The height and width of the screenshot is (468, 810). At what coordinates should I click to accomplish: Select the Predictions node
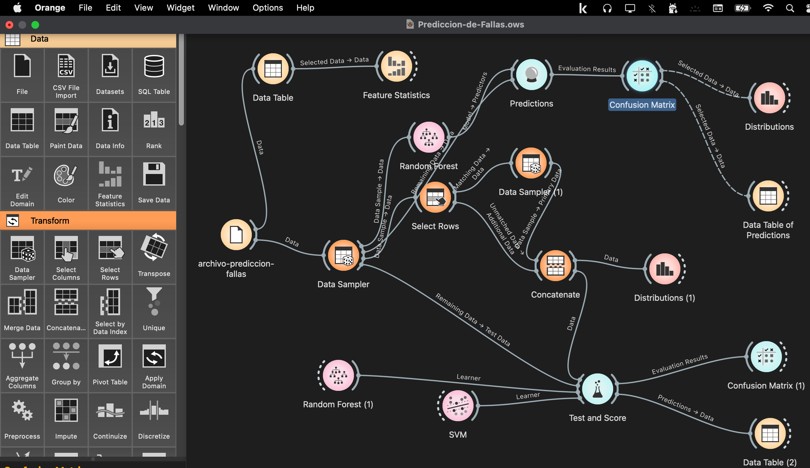coord(531,75)
